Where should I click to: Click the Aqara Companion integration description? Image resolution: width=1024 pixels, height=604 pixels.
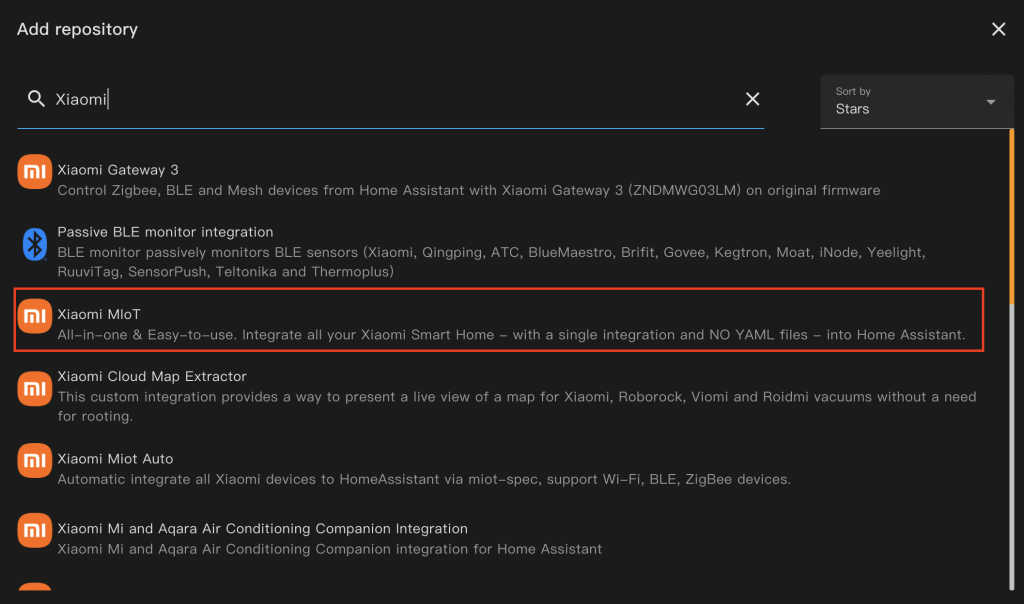pos(330,548)
